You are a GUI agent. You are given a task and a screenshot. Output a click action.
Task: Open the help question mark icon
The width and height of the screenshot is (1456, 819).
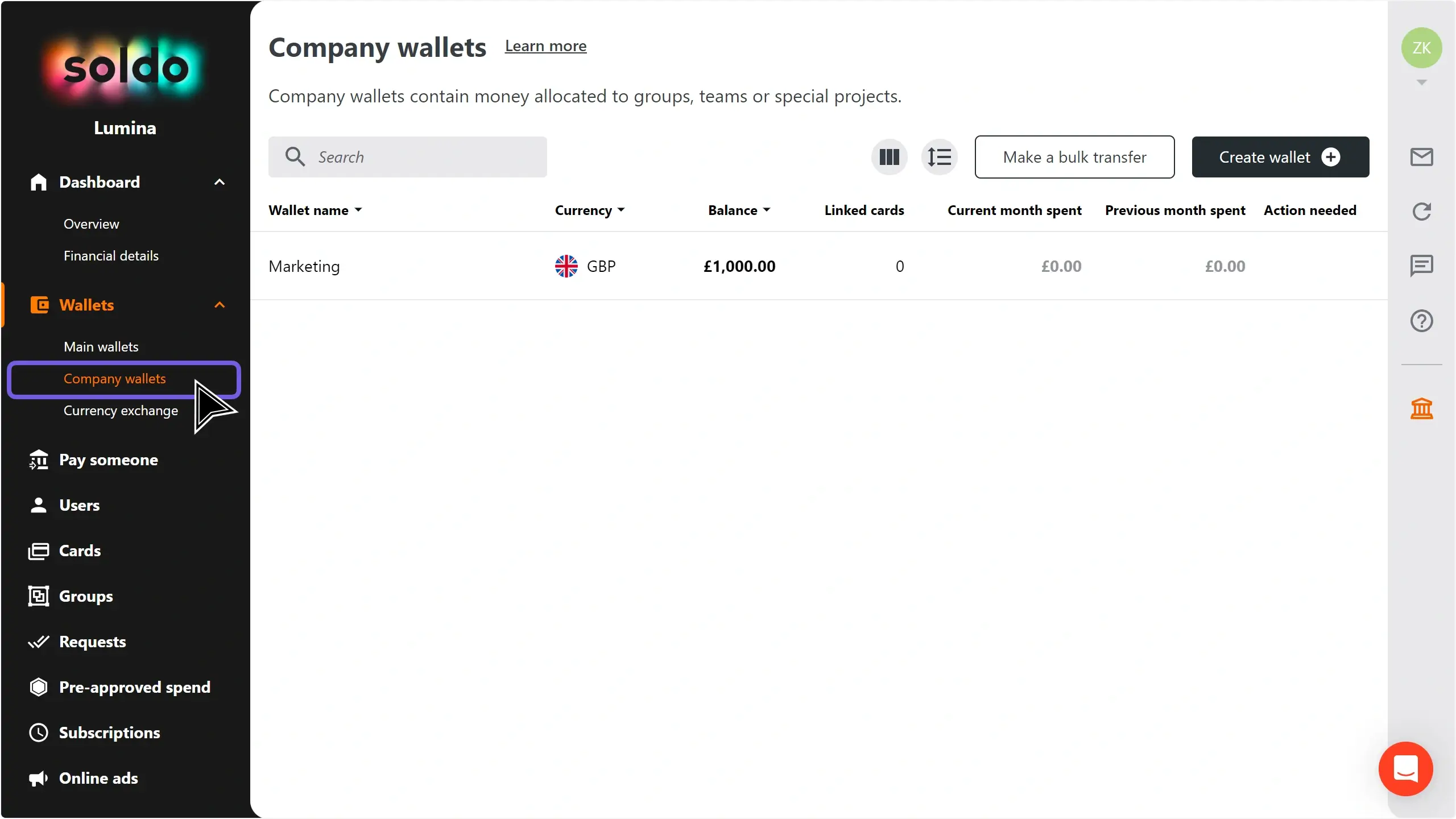click(1421, 321)
